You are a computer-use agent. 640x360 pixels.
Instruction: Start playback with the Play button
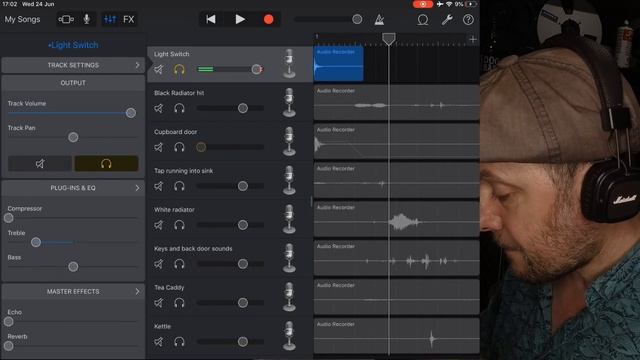tap(240, 19)
